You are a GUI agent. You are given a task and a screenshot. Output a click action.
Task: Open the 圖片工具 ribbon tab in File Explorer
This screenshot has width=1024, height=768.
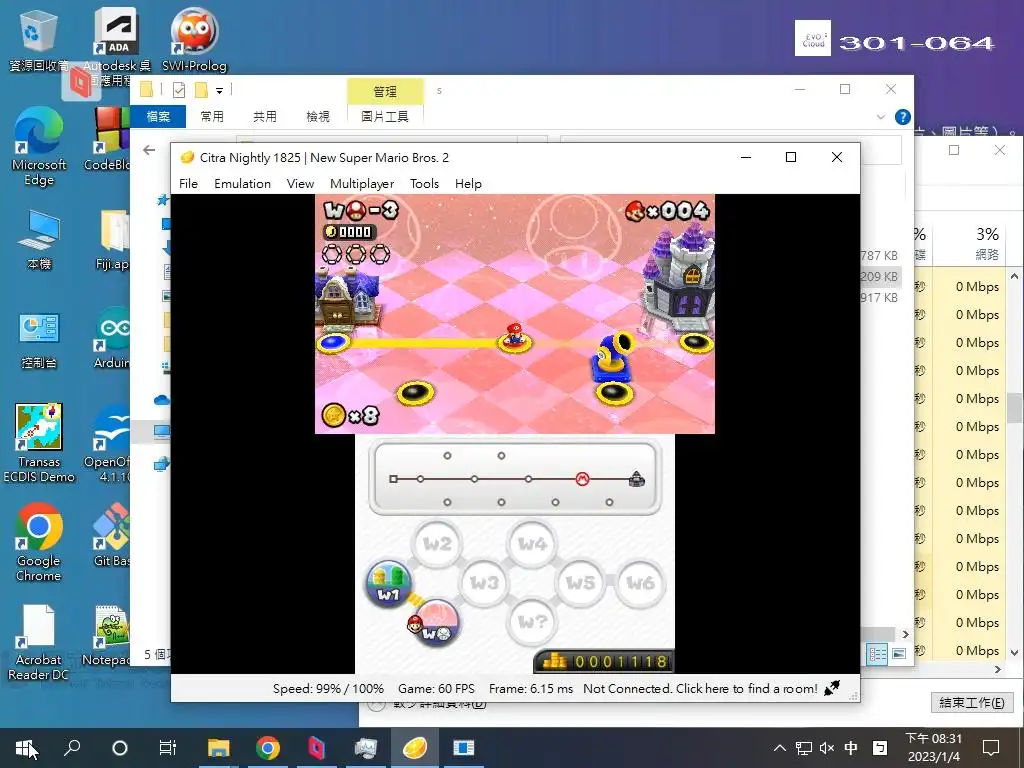[385, 116]
